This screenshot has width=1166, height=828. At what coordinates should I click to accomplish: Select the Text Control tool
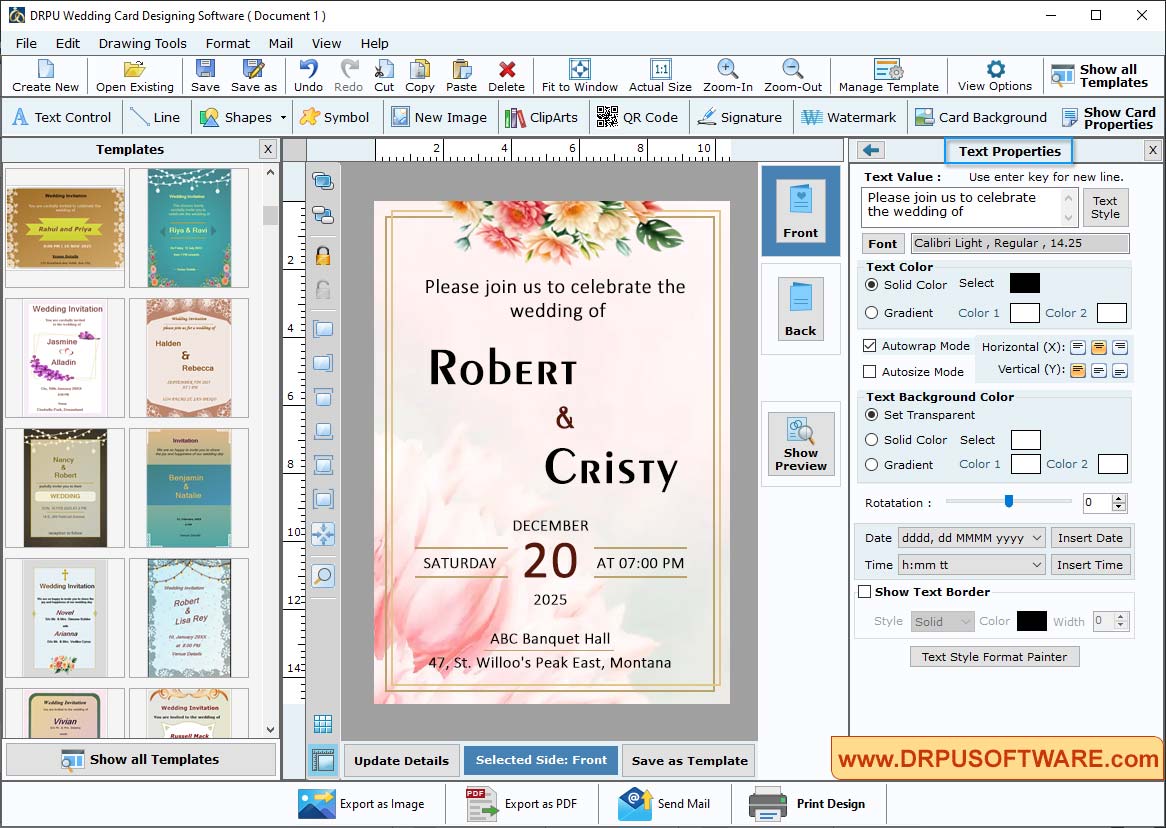(x=62, y=116)
